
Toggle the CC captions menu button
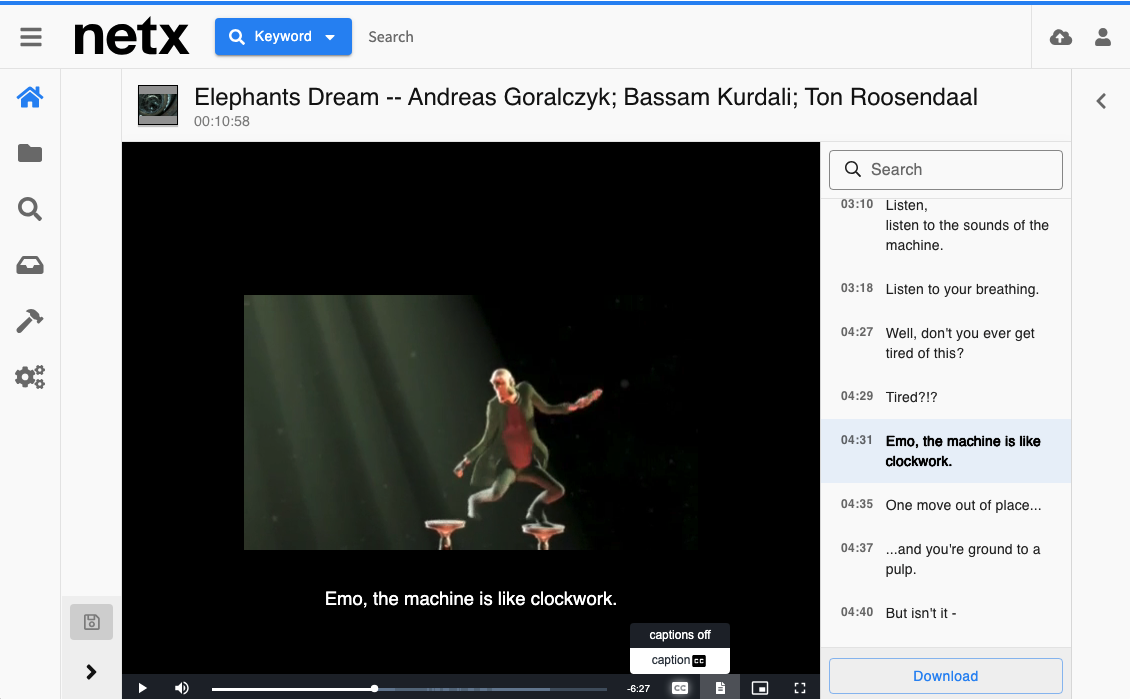point(680,688)
